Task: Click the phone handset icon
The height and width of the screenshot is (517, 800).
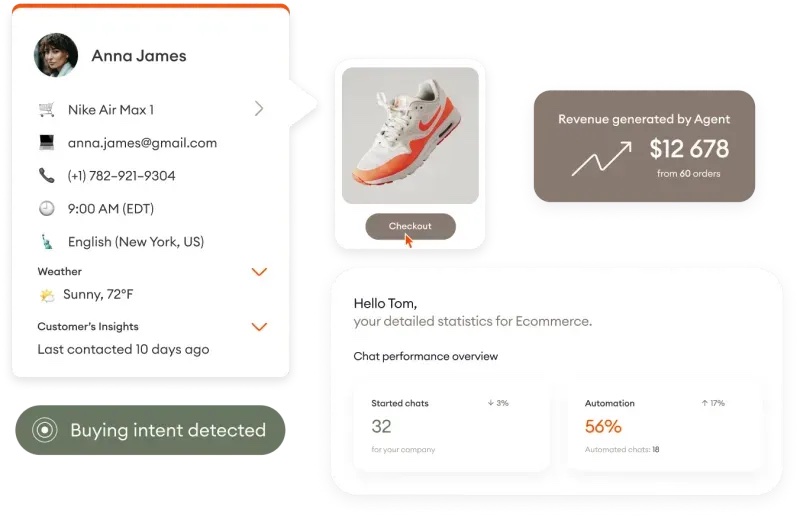Action: click(x=46, y=175)
